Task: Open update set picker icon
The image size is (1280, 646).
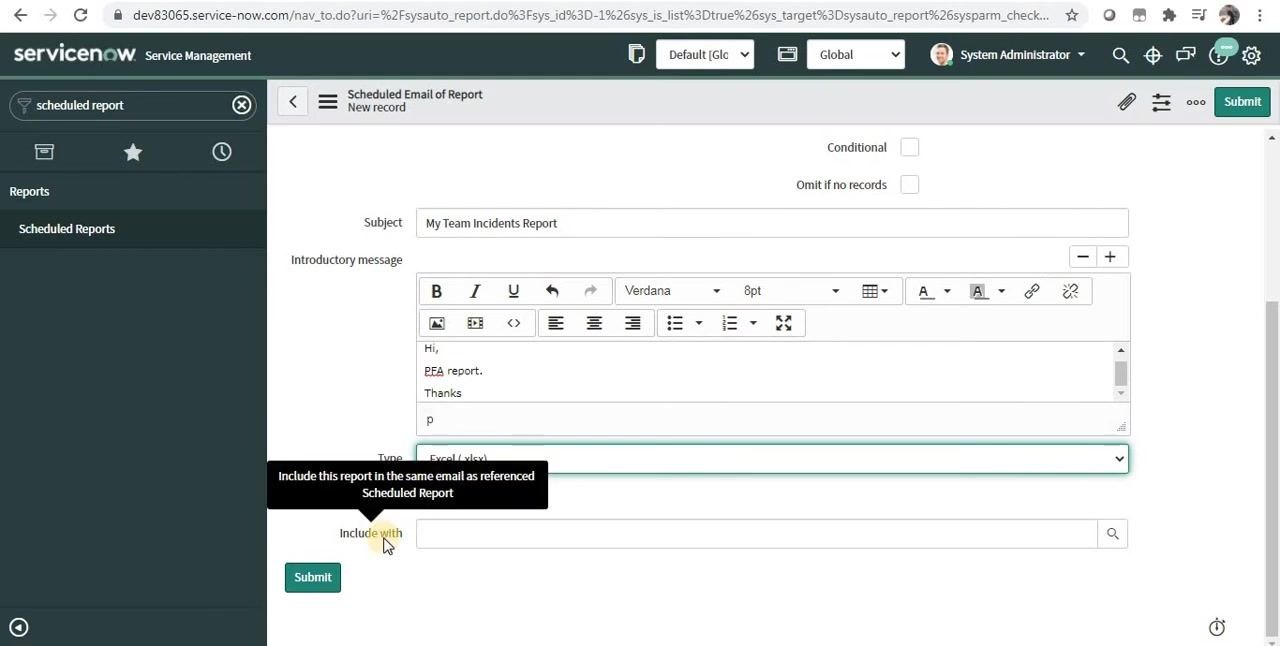Action: coord(637,55)
